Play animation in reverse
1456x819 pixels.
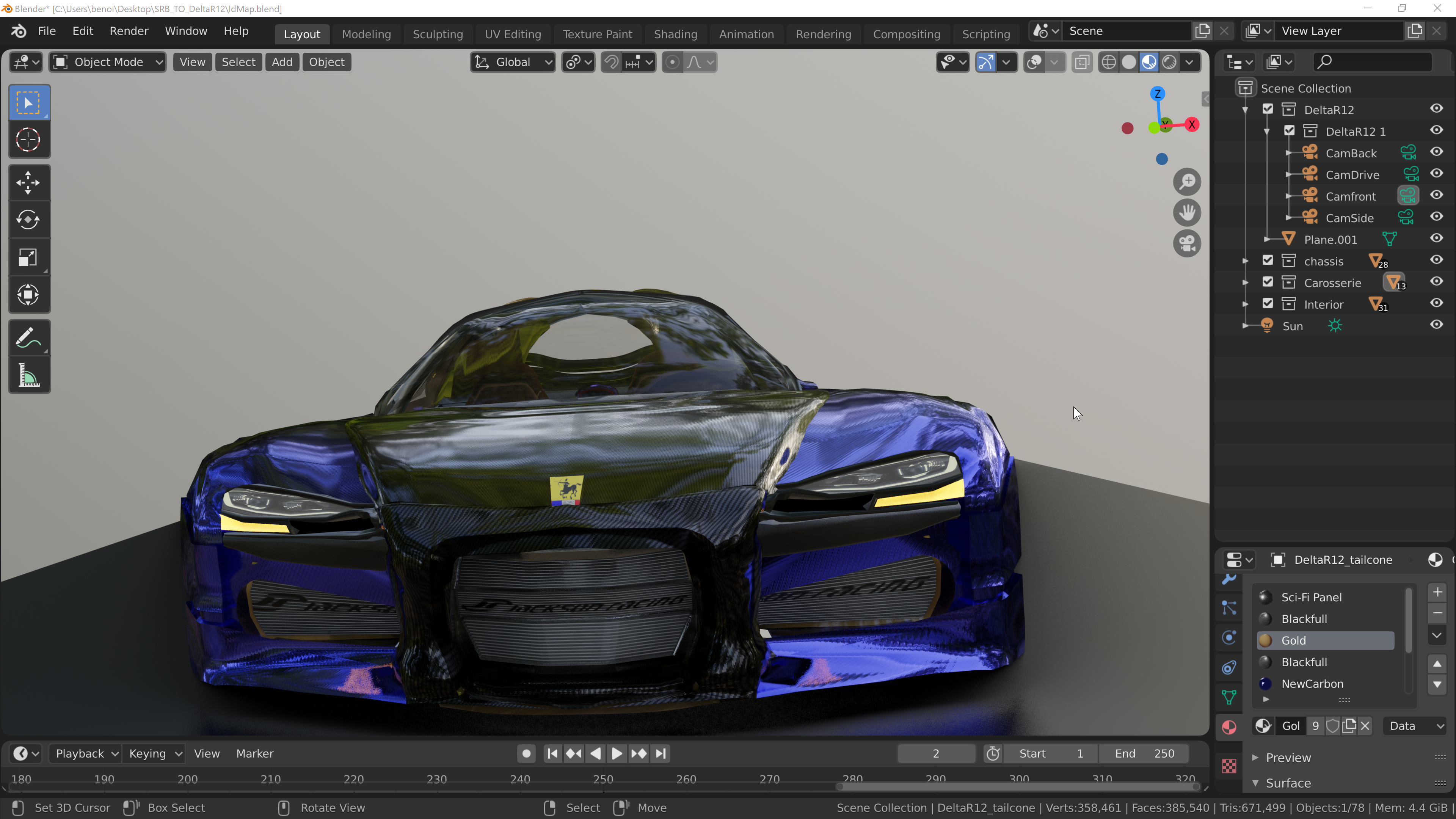click(x=595, y=753)
